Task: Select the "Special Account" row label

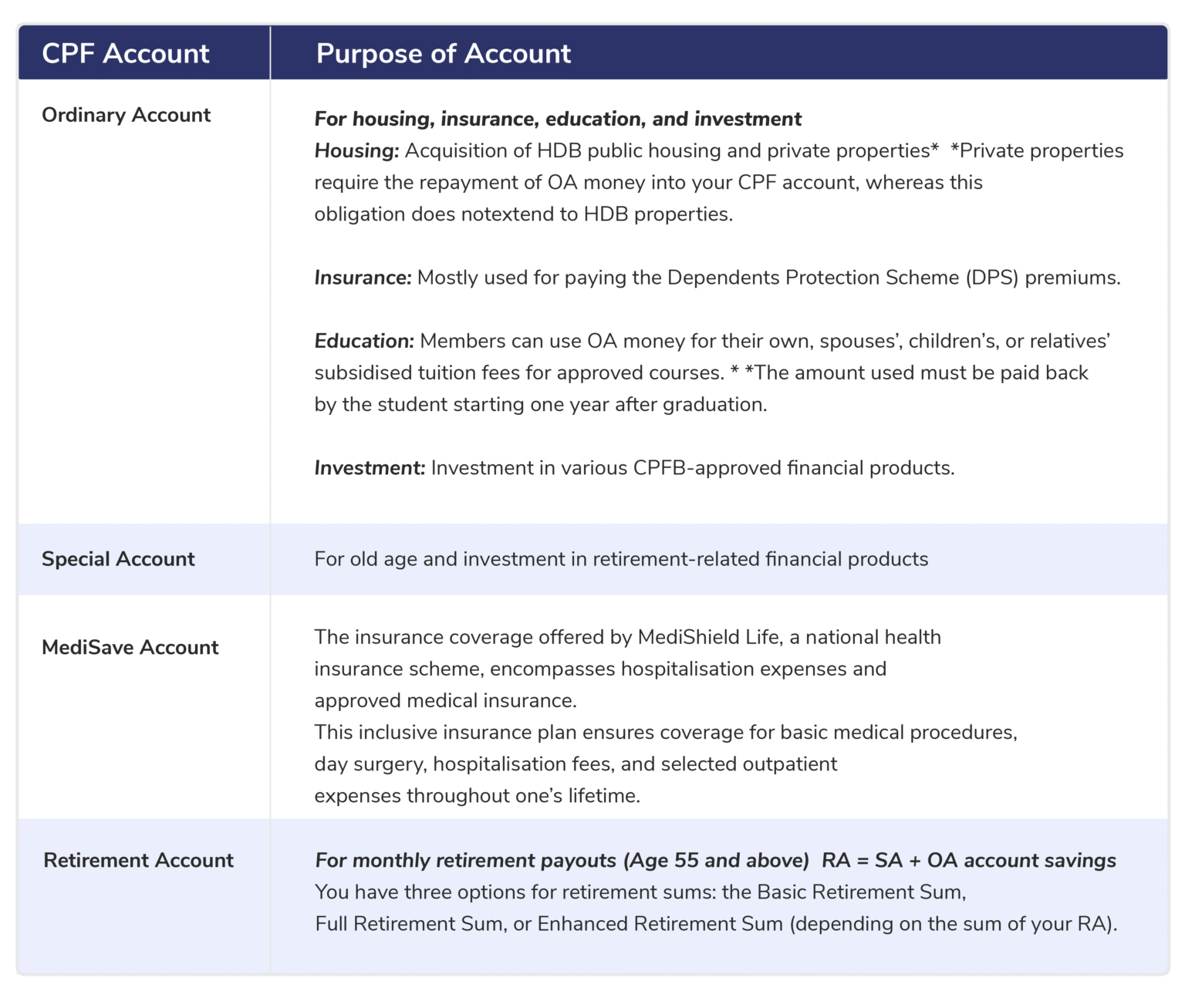Action: coord(118,559)
